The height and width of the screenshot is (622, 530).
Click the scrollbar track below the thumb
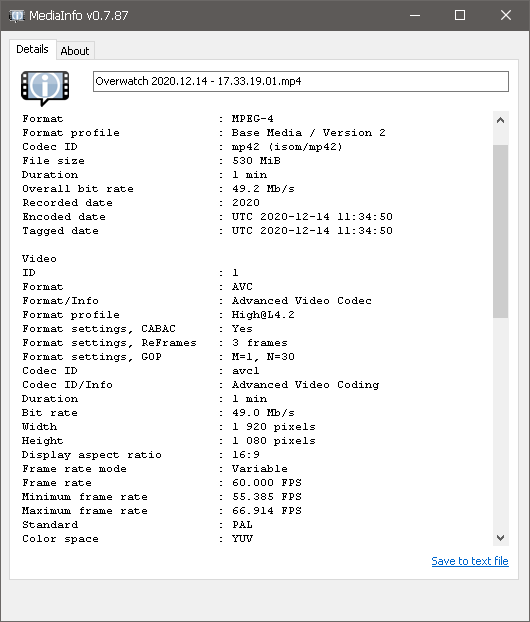pos(500,424)
